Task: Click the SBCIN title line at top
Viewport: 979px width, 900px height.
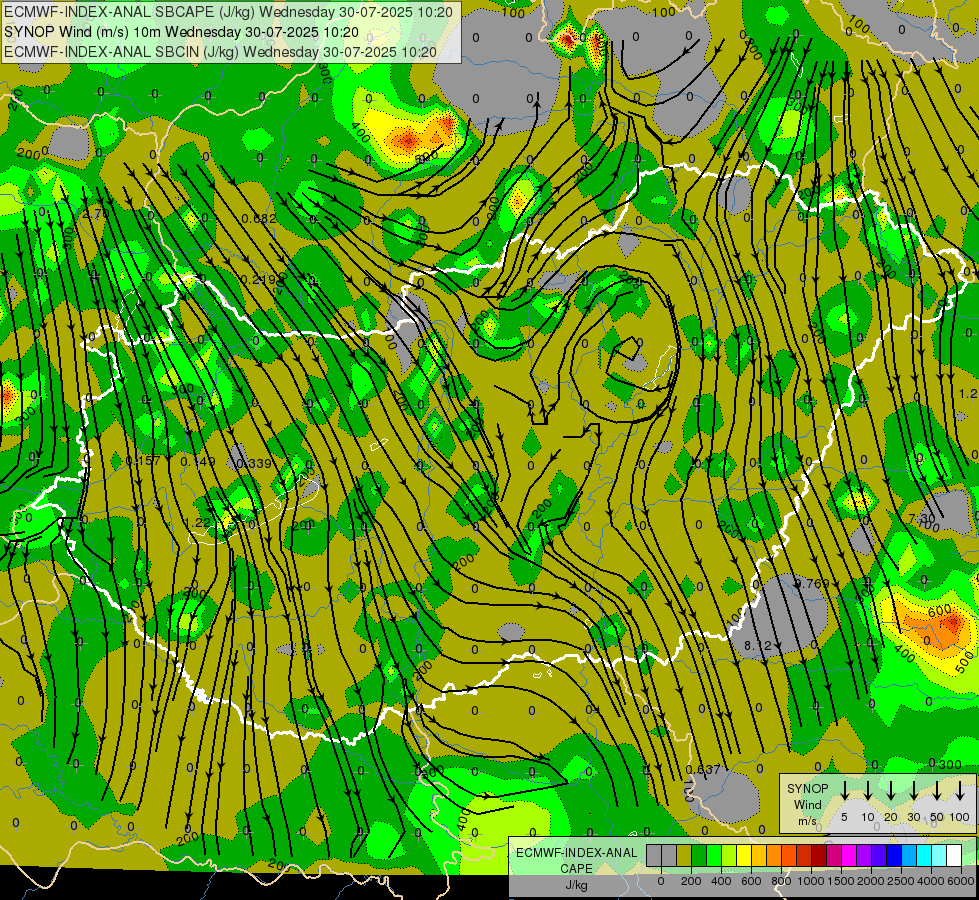Action: (x=220, y=52)
